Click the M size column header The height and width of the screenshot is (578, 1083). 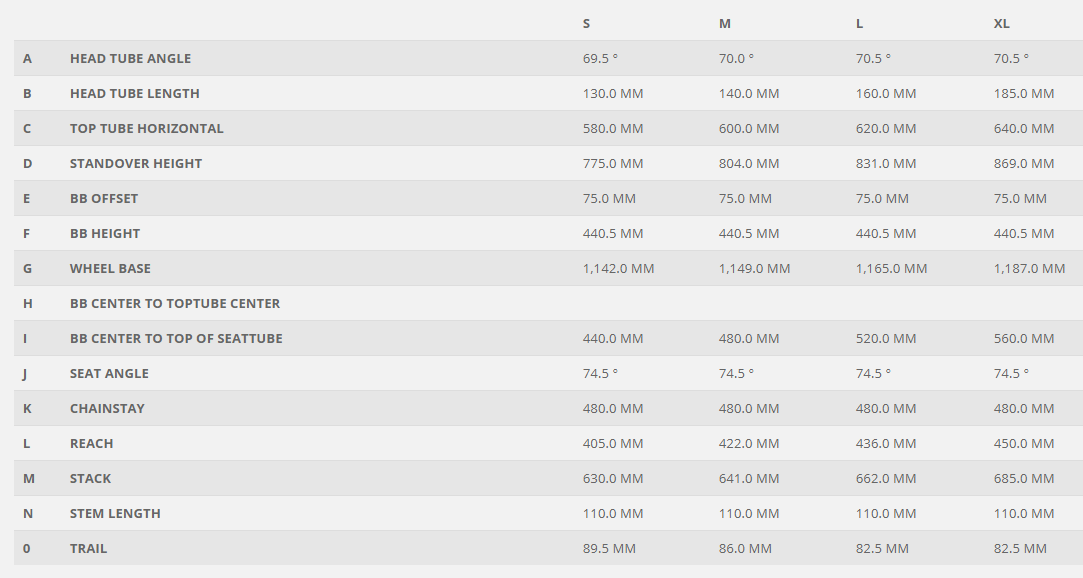pyautogui.click(x=725, y=23)
